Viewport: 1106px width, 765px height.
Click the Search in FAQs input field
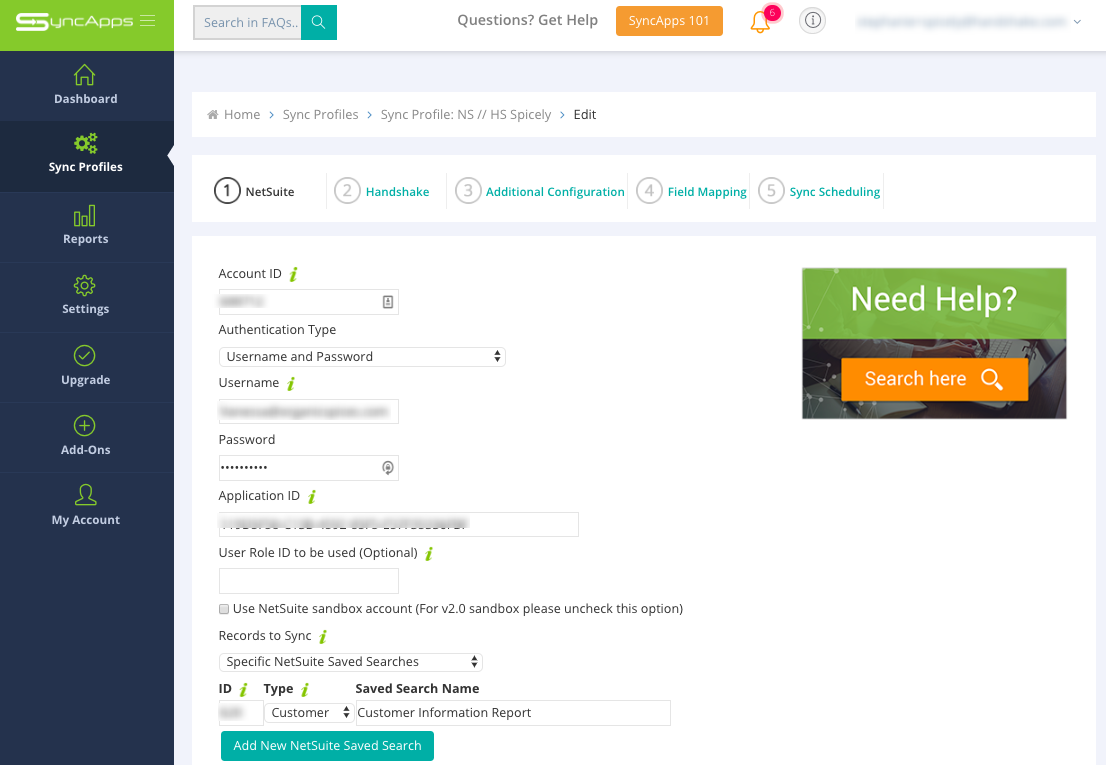(248, 22)
